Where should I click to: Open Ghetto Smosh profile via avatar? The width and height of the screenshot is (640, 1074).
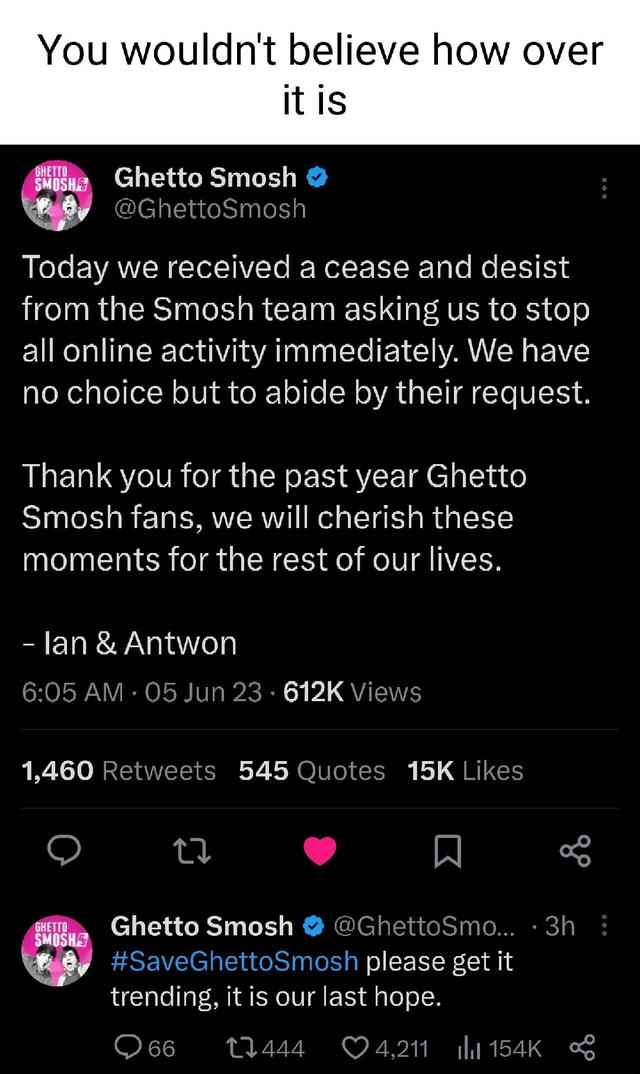56,194
